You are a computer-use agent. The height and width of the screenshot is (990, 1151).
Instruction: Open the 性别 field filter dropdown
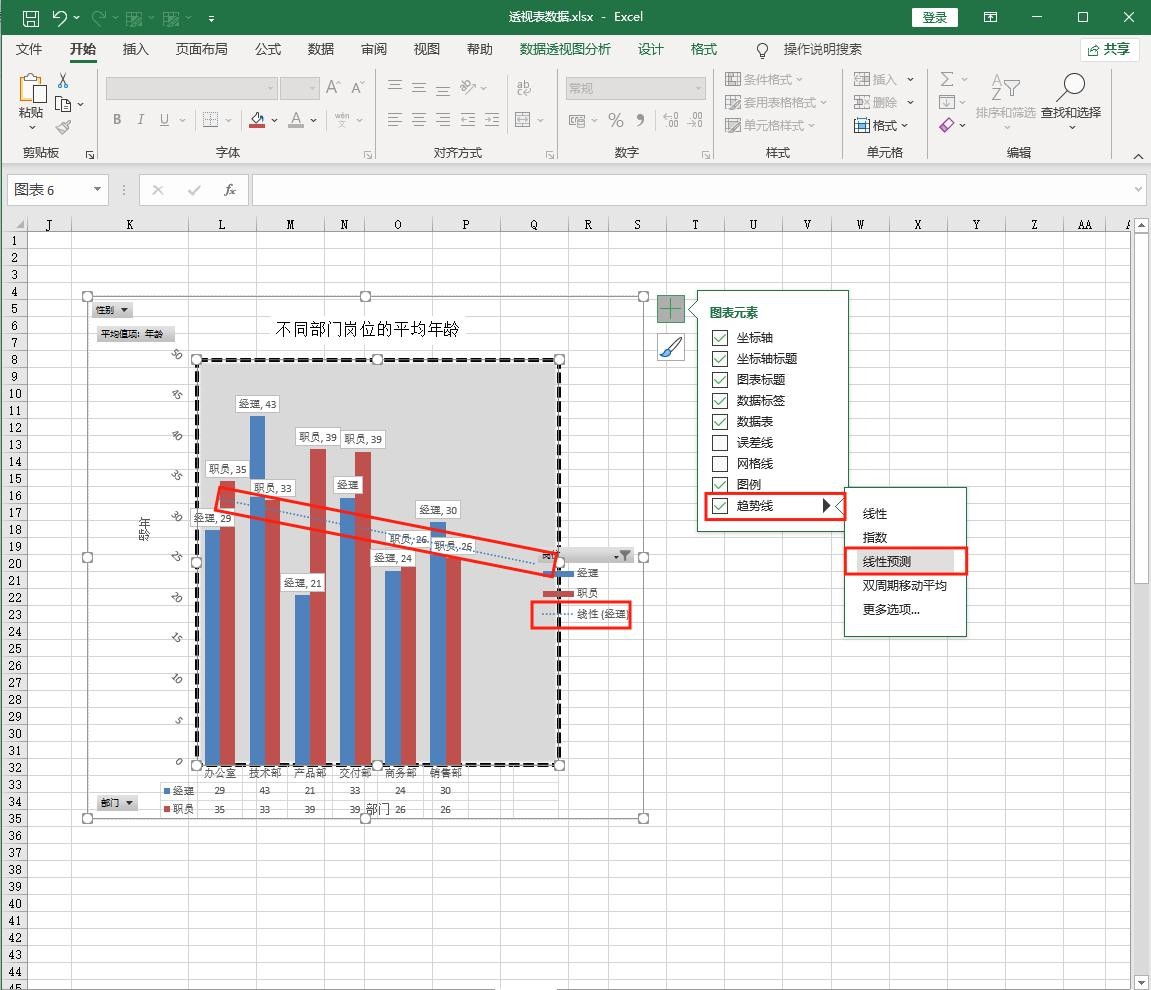click(112, 310)
